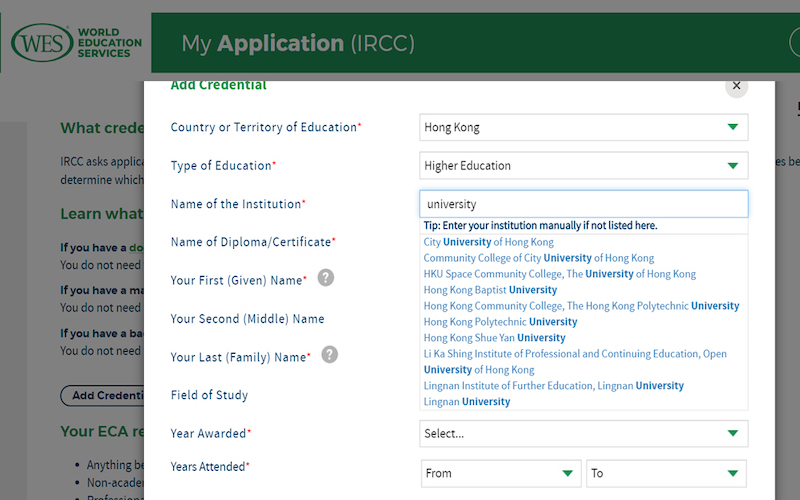Select Hong Kong Polytechnic University
The width and height of the screenshot is (800, 500).
[x=500, y=322]
